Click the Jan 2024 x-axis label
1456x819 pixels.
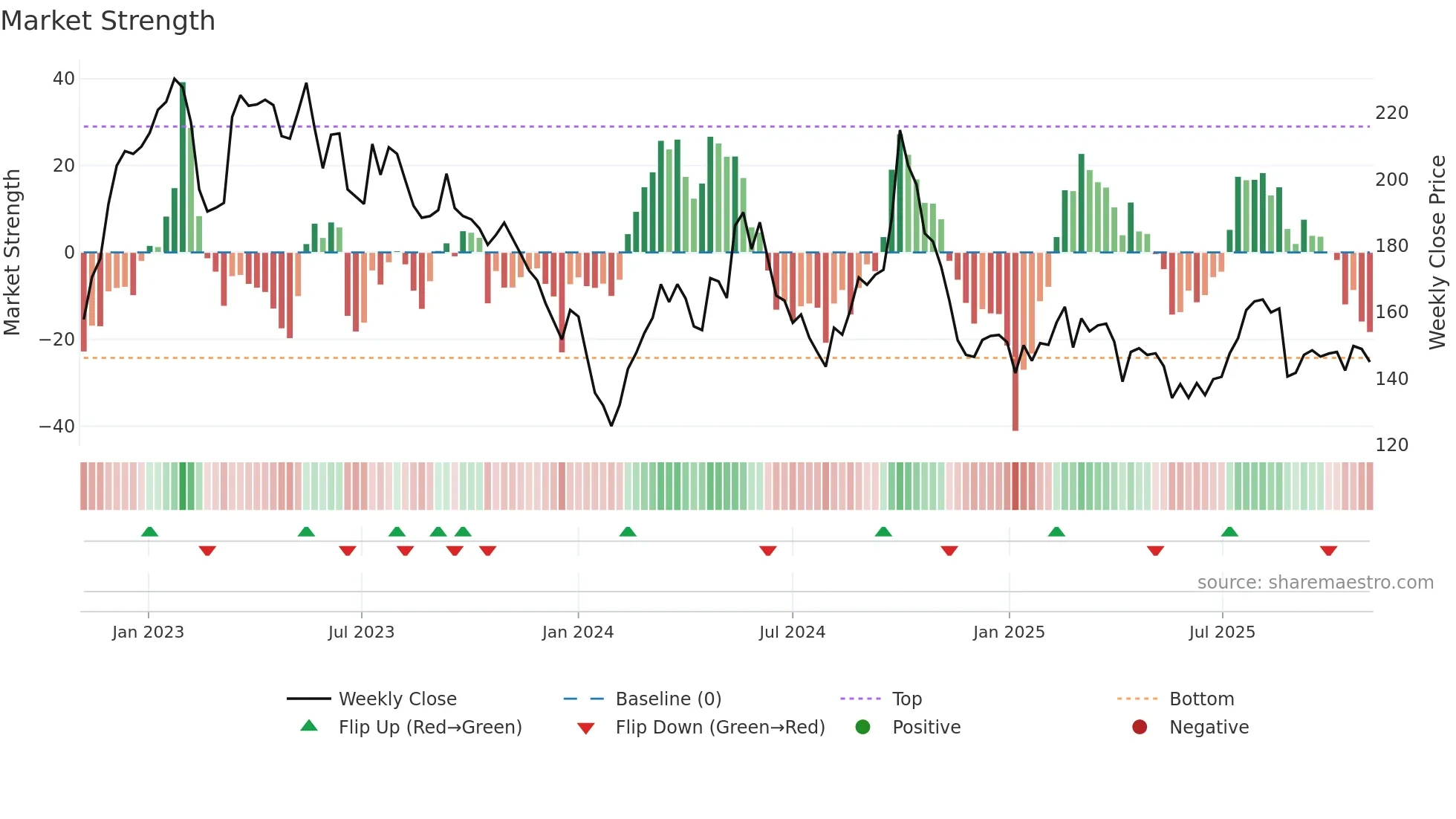(578, 632)
